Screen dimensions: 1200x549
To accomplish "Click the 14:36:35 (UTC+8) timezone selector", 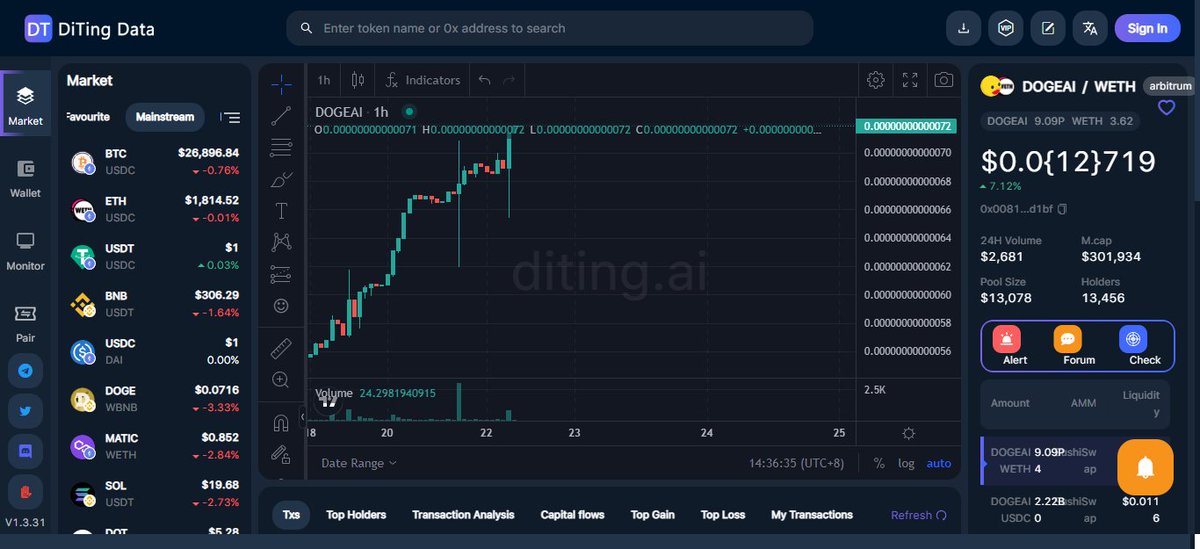I will pyautogui.click(x=797, y=463).
